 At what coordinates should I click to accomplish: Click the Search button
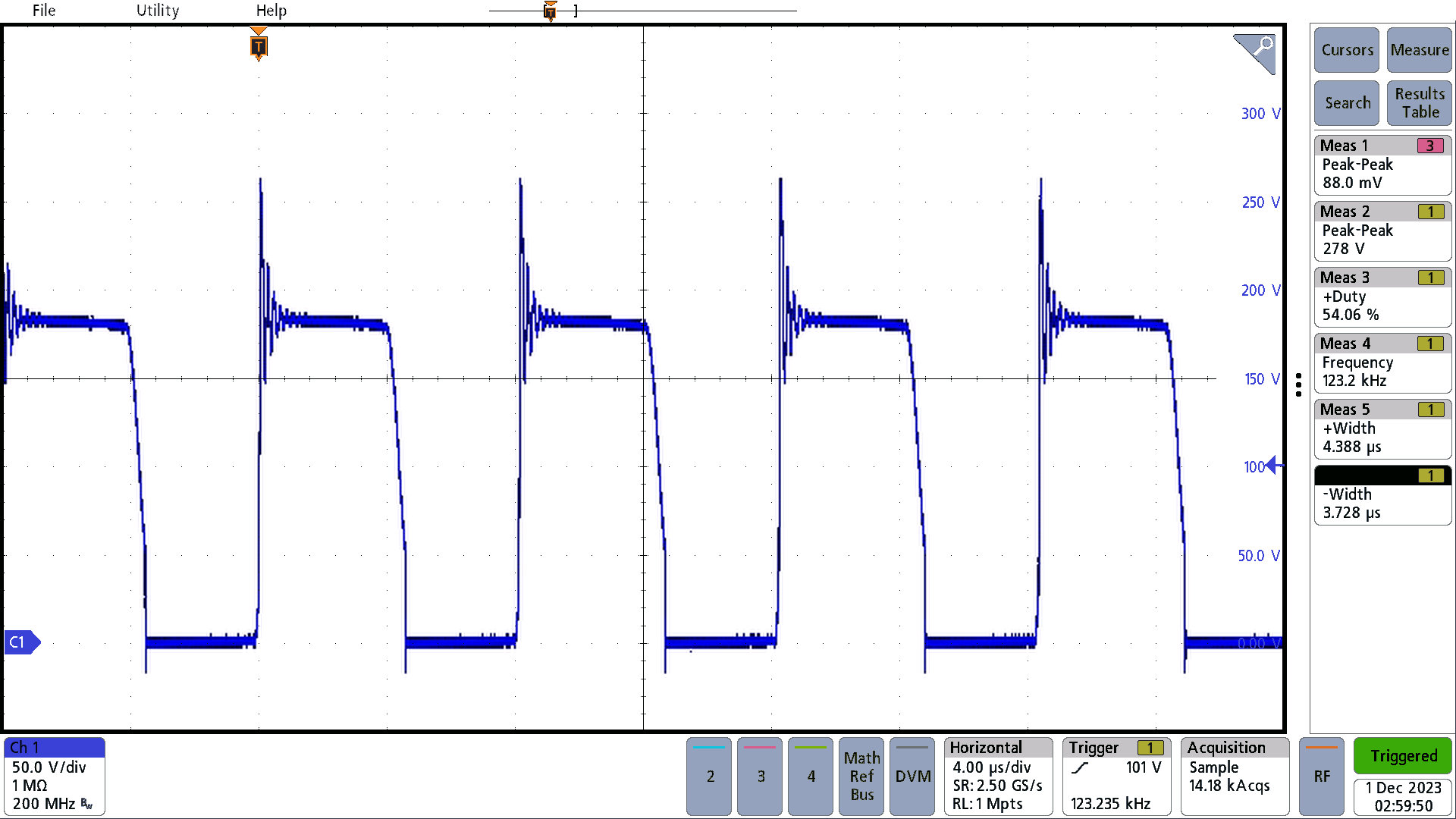[1347, 103]
